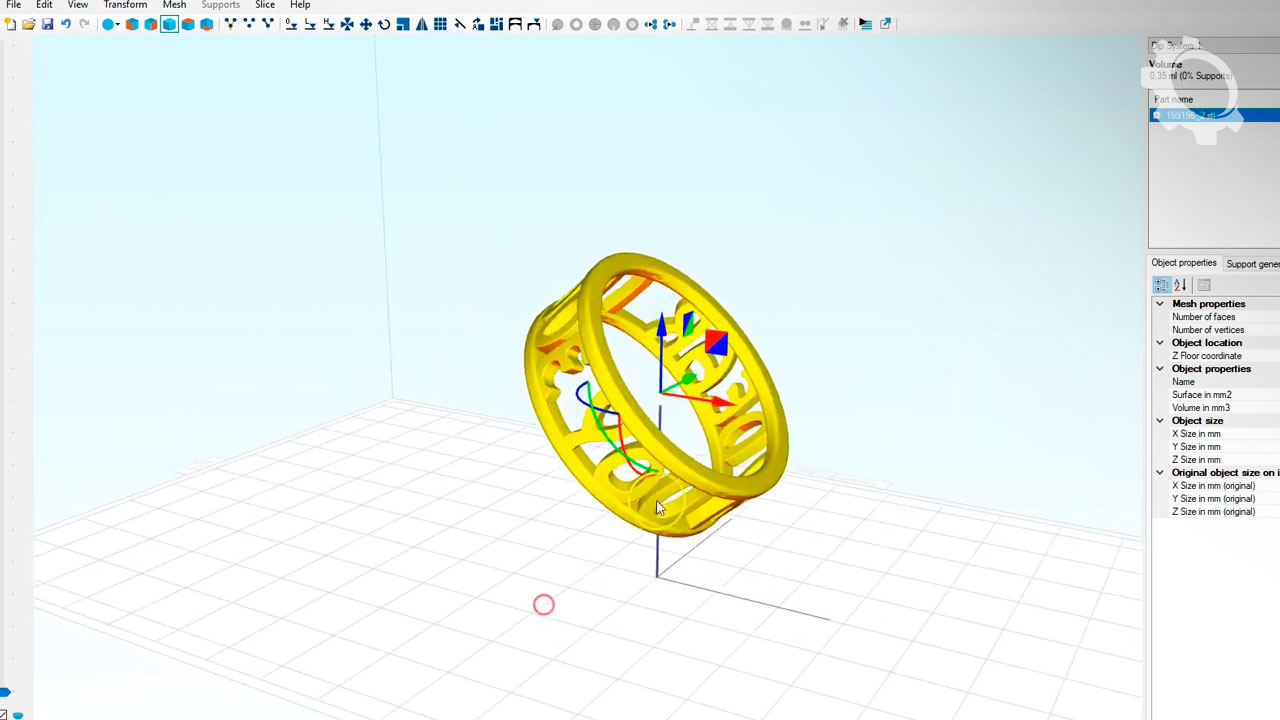
Task: Switch to the Support generation tab
Action: (1253, 264)
